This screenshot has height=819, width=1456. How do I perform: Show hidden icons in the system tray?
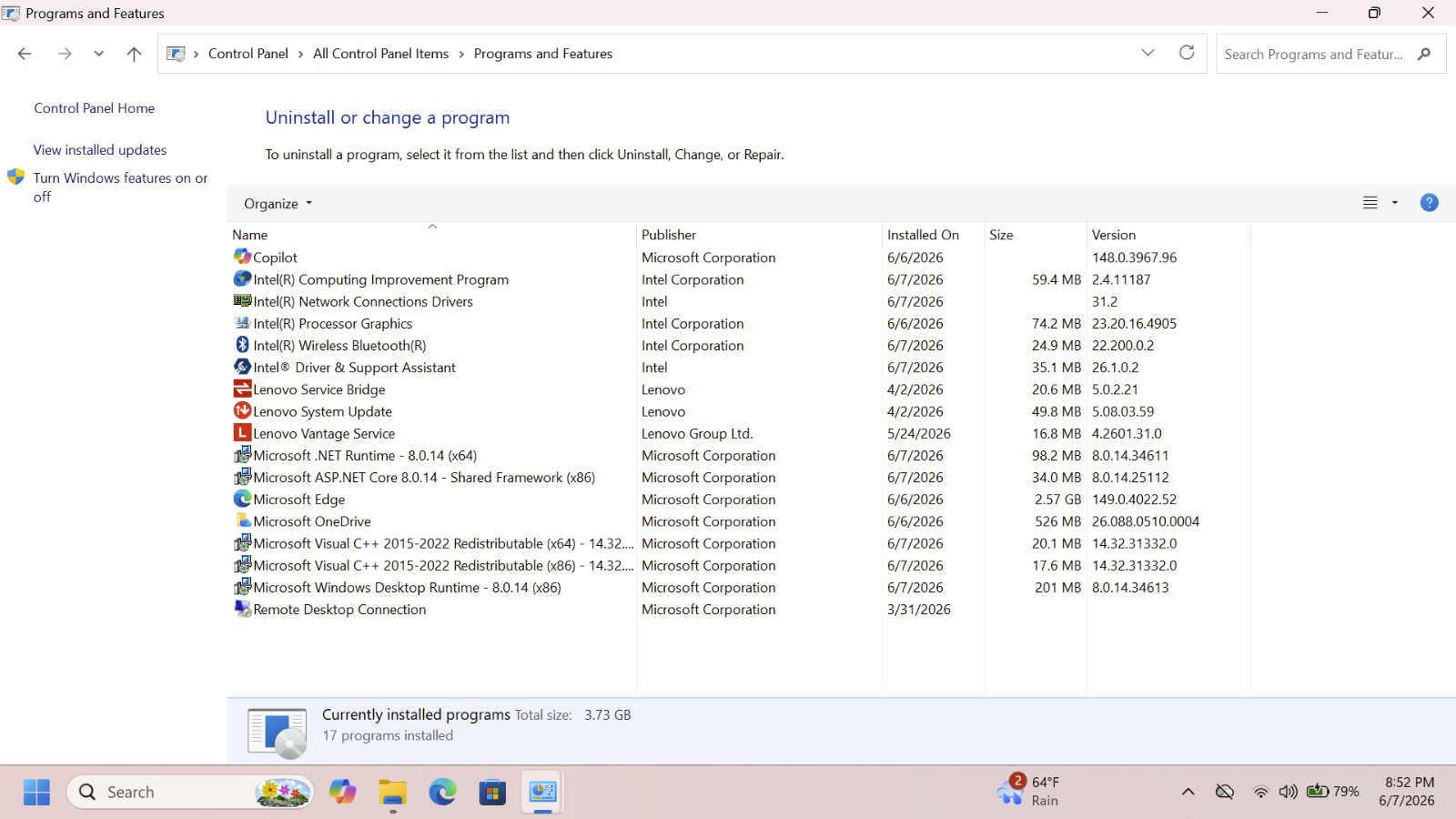[x=1188, y=792]
